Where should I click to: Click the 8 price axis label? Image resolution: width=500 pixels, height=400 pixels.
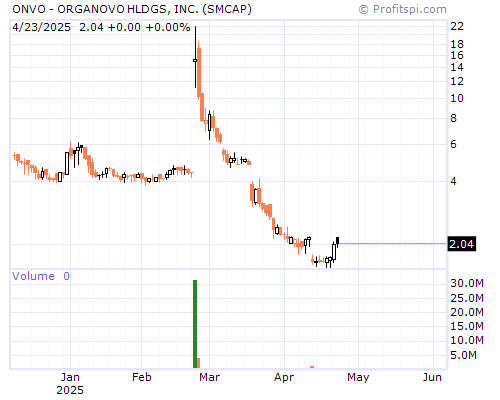pyautogui.click(x=454, y=118)
